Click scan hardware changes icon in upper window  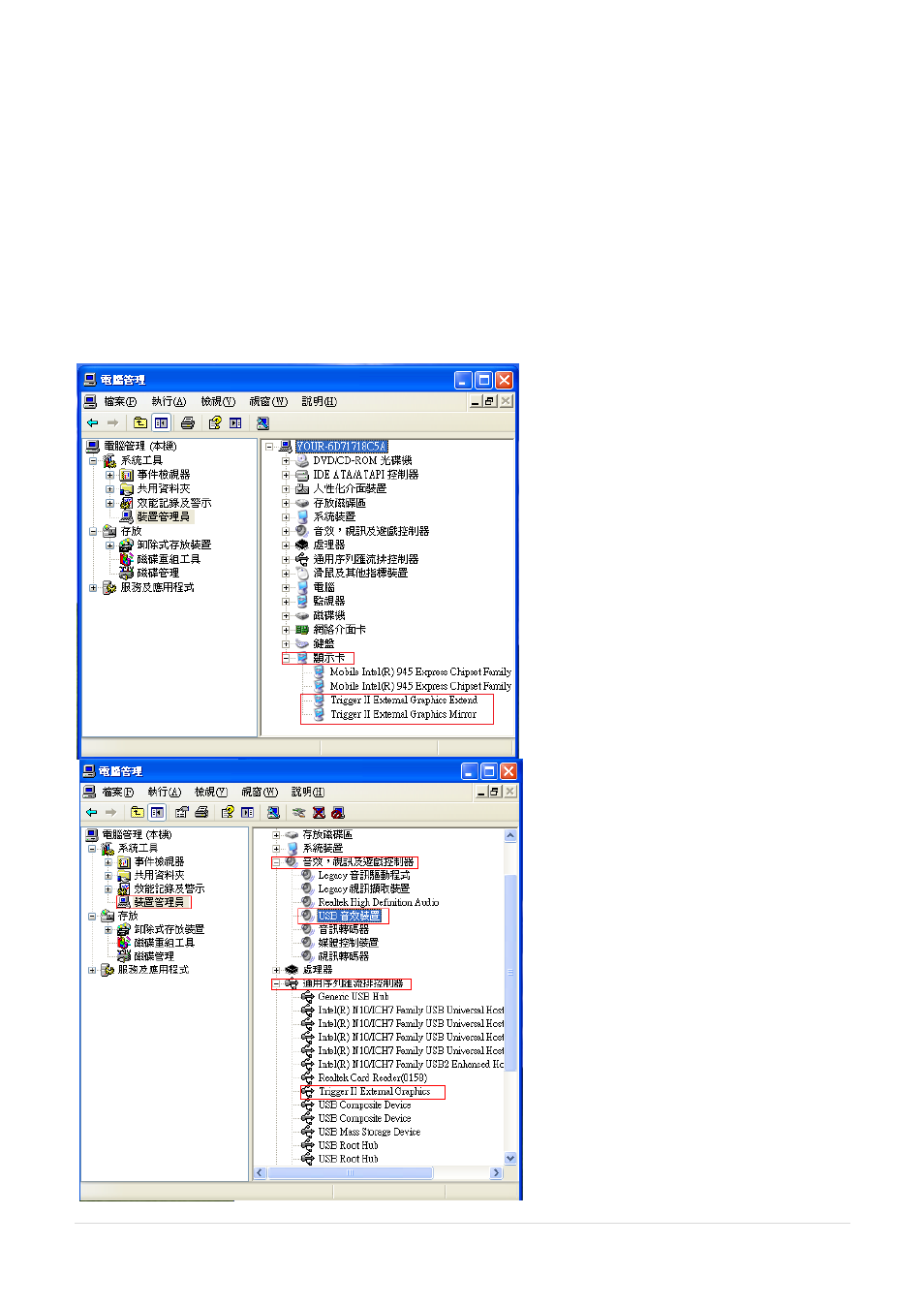click(262, 422)
